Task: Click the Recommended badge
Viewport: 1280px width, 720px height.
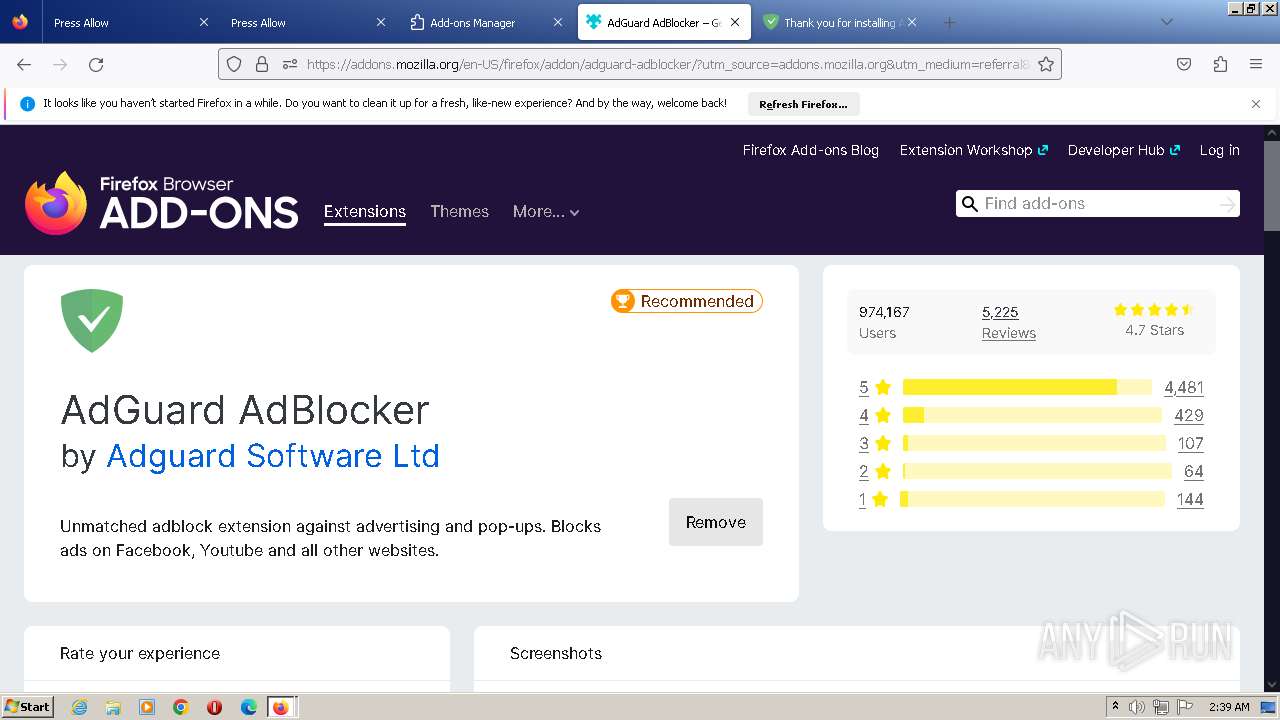Action: 687,301
